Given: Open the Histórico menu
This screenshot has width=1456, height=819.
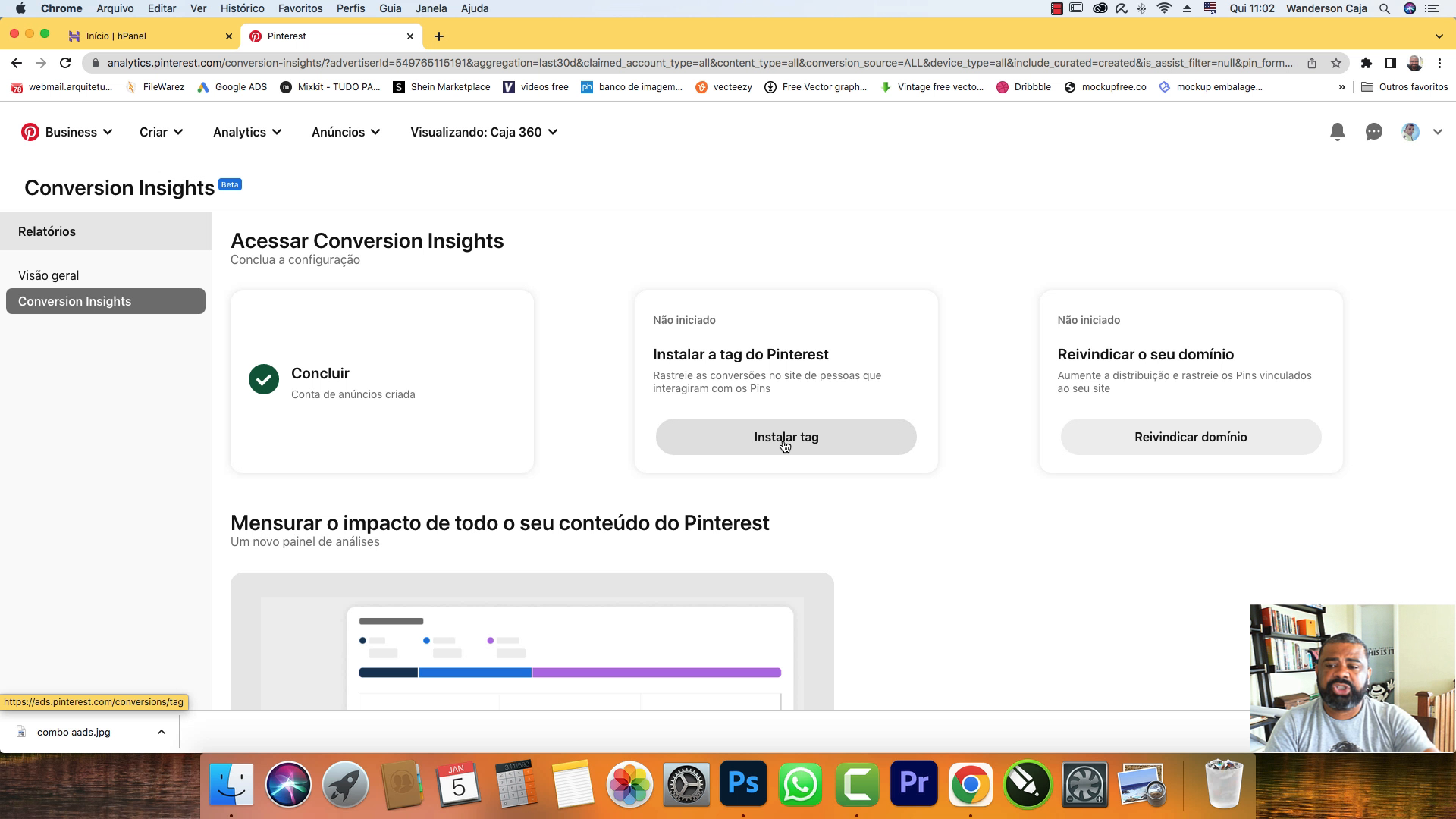Looking at the screenshot, I should (242, 8).
